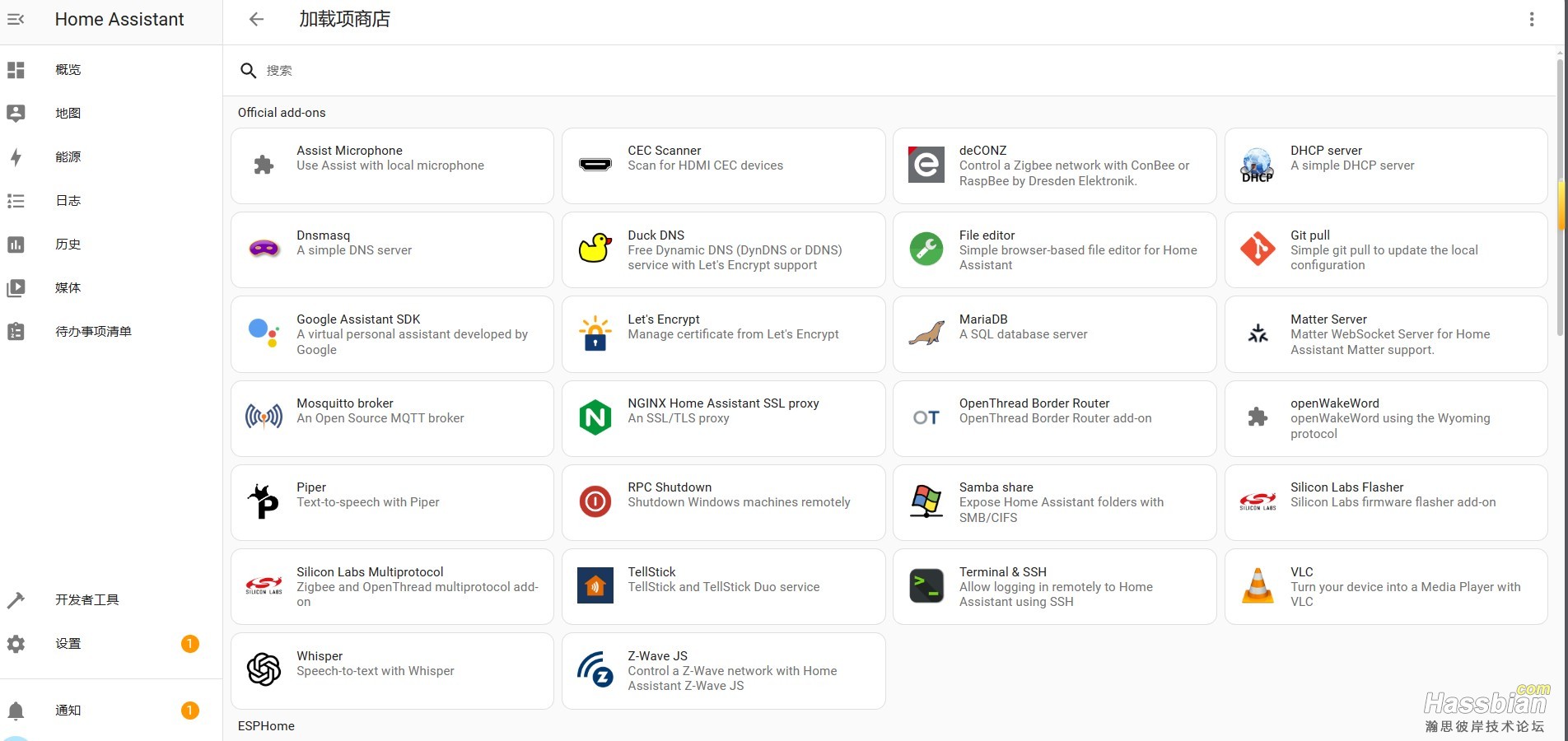Open the Z-Wave JS icon

point(595,669)
